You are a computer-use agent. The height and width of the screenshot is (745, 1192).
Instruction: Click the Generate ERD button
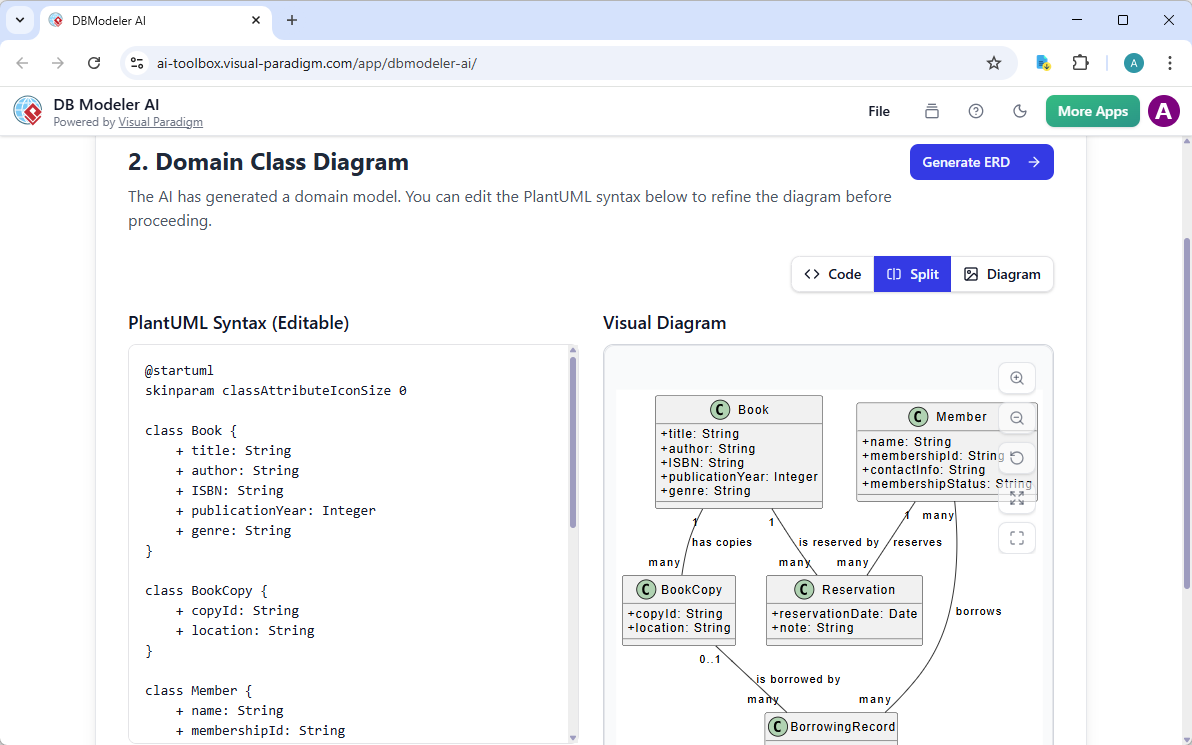point(981,161)
